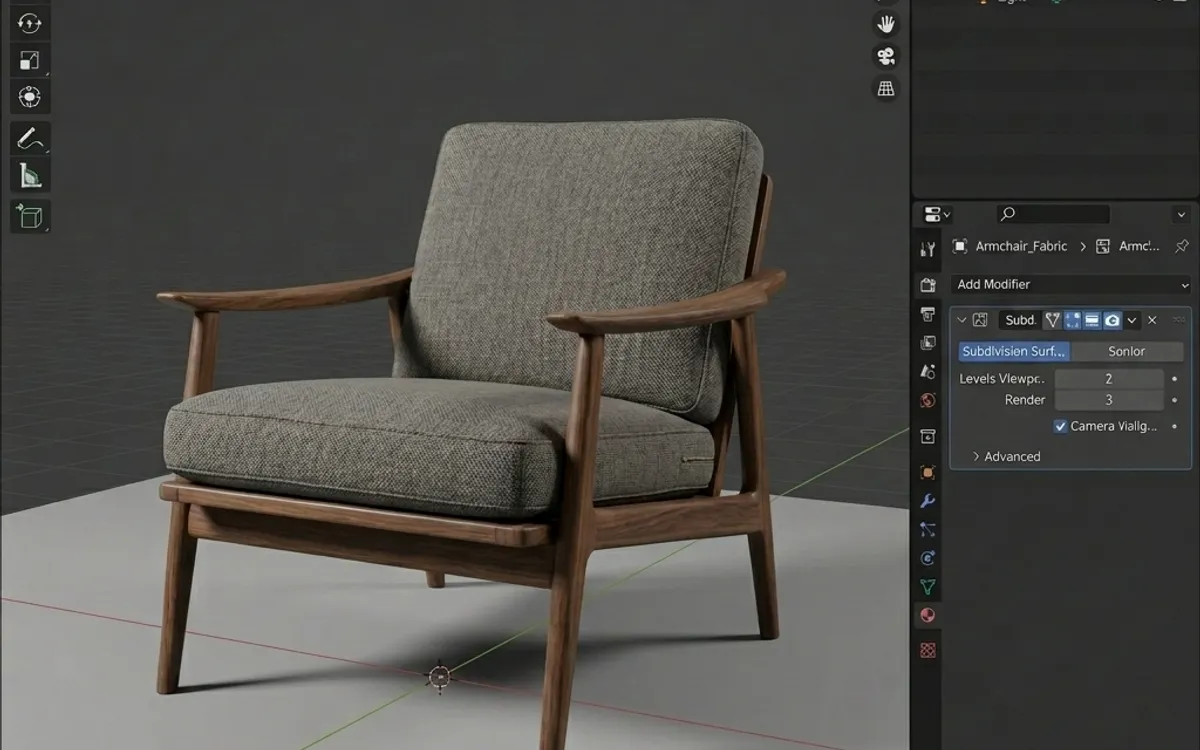Screen dimensions: 1200x750
Task: Select the Transform tool
Action: (30, 97)
